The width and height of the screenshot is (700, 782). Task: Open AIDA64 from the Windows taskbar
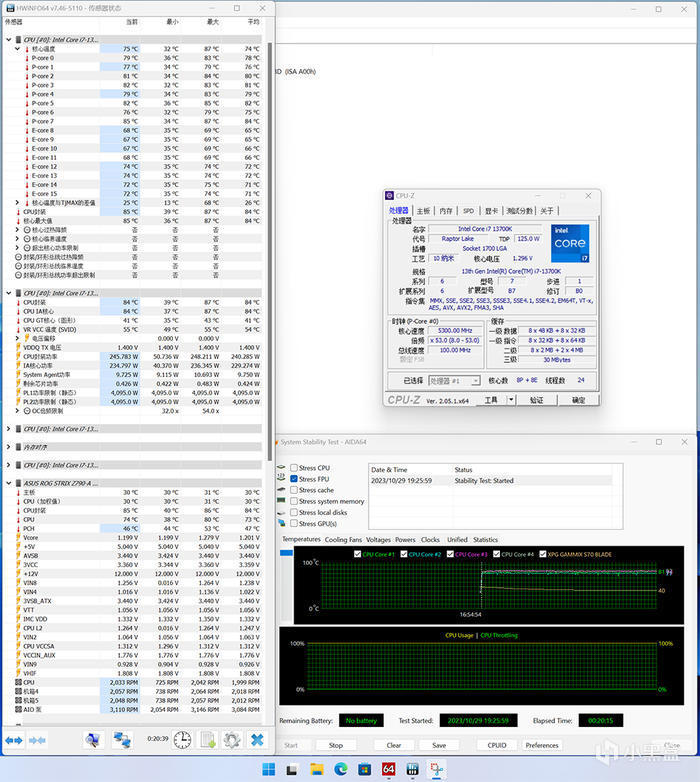click(389, 769)
